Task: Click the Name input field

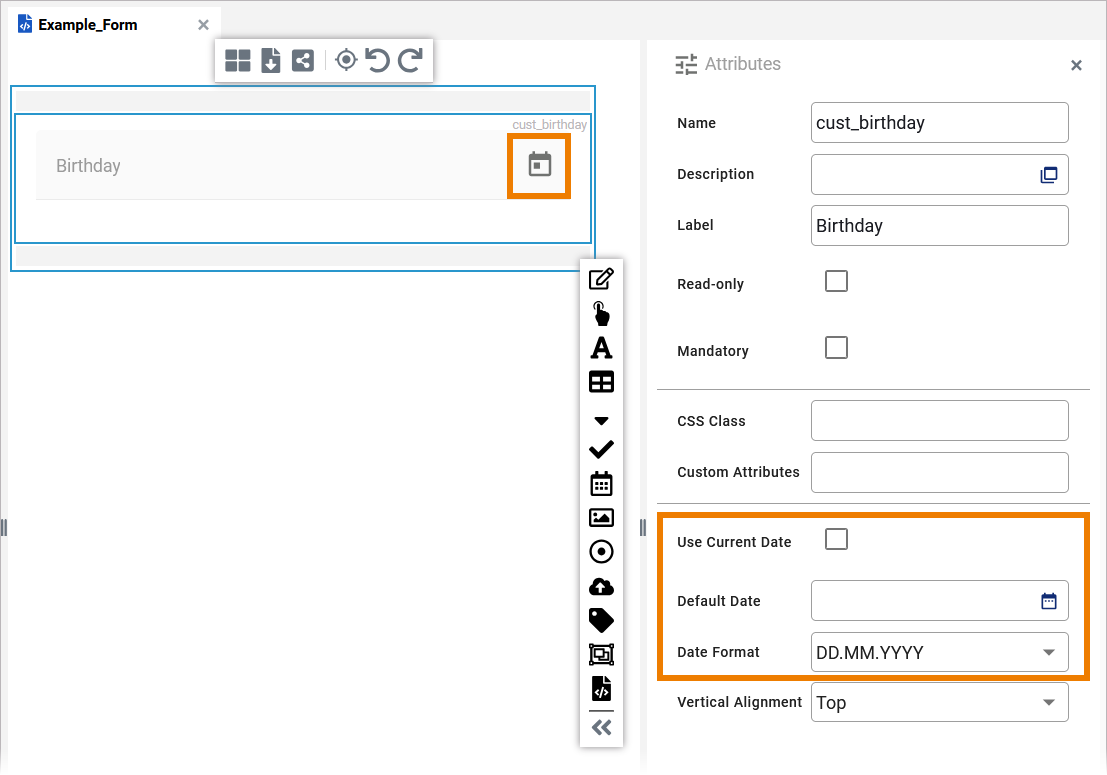Action: (940, 123)
